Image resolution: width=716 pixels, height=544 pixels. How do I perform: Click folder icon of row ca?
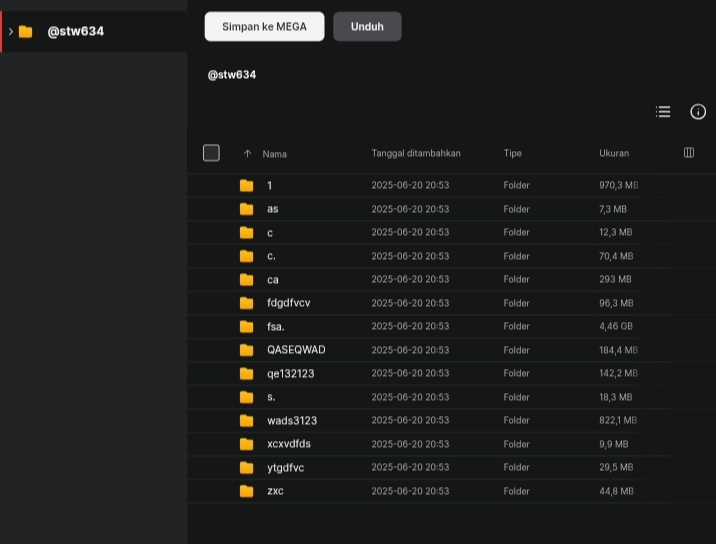(x=247, y=280)
